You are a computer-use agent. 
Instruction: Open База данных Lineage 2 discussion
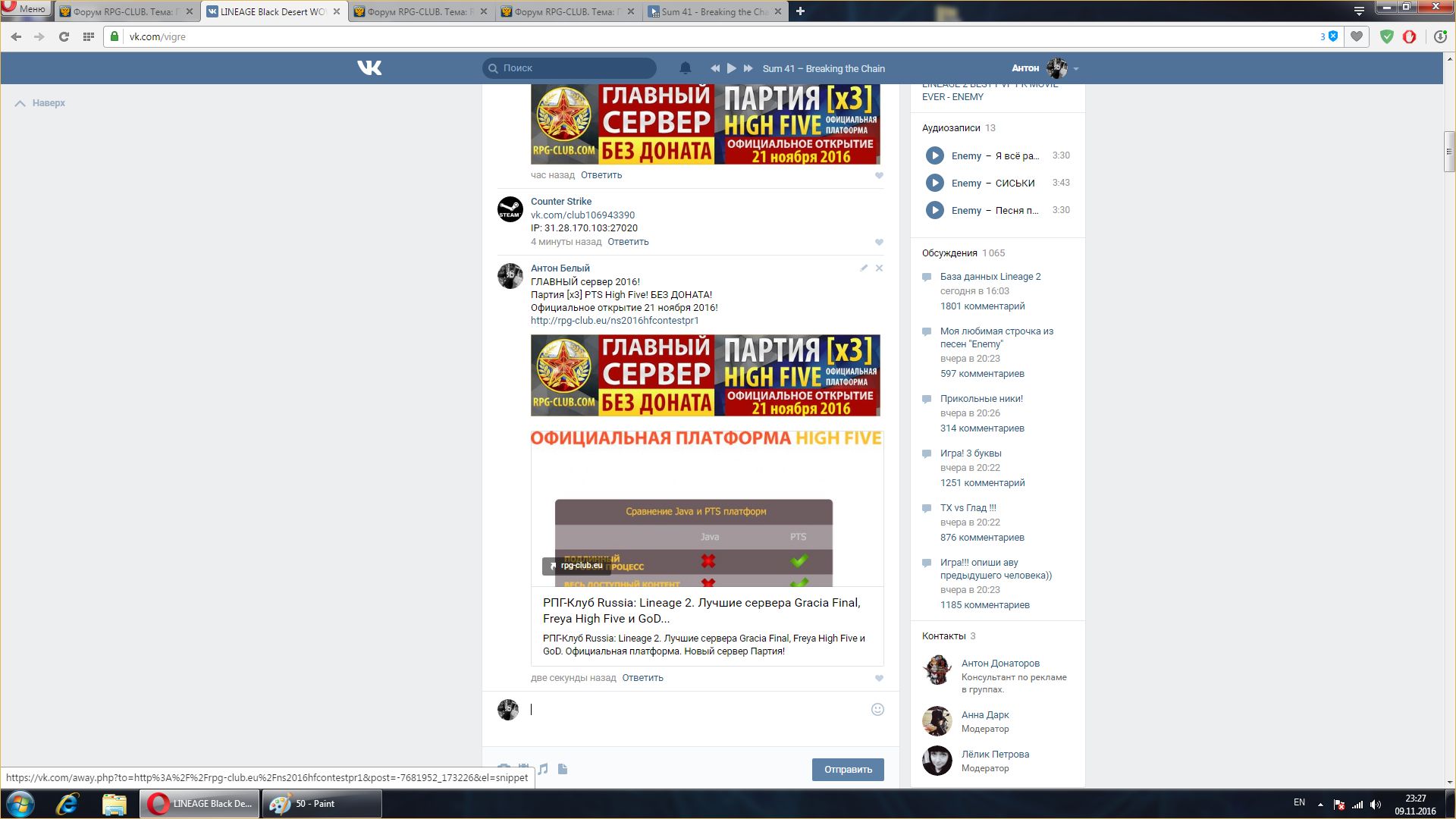(x=990, y=277)
